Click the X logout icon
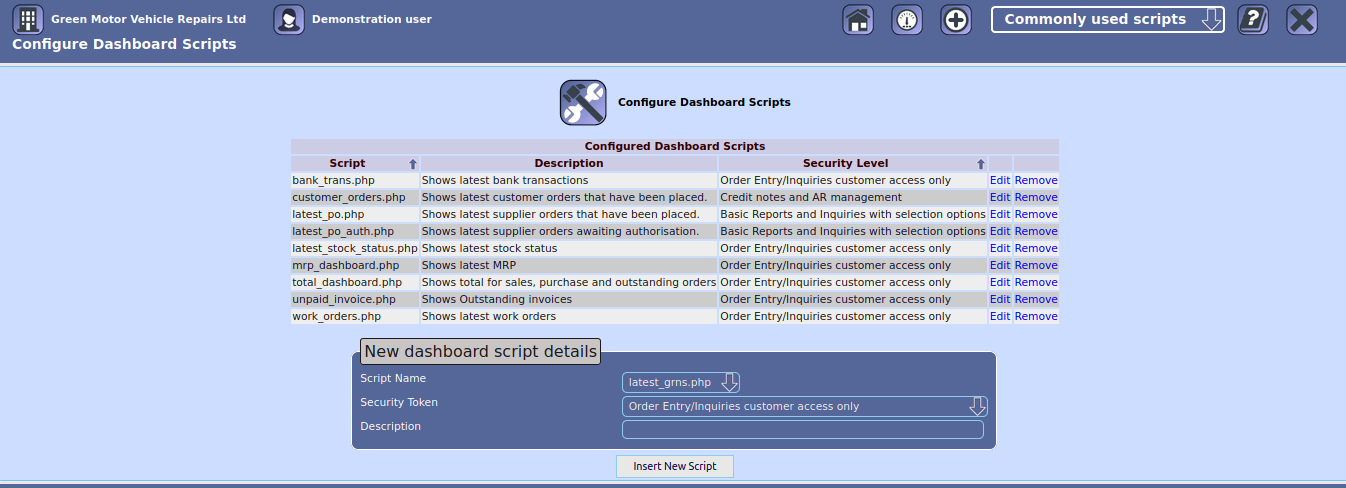Viewport: 1346px width, 488px height. (x=1301, y=20)
